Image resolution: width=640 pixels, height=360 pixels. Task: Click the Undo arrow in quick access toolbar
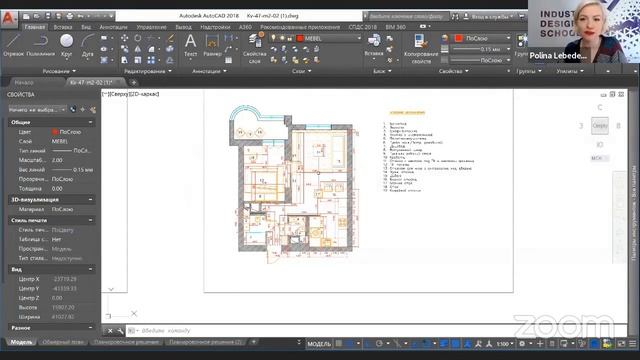[80, 16]
